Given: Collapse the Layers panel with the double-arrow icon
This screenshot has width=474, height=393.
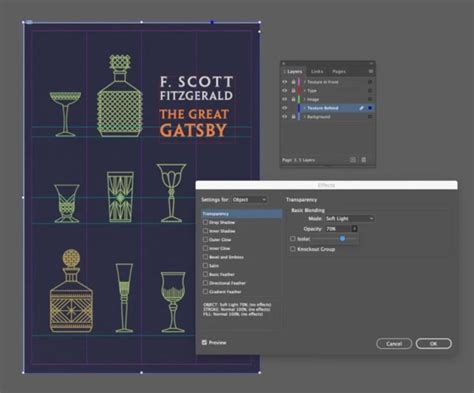Looking at the screenshot, I should tap(371, 63).
